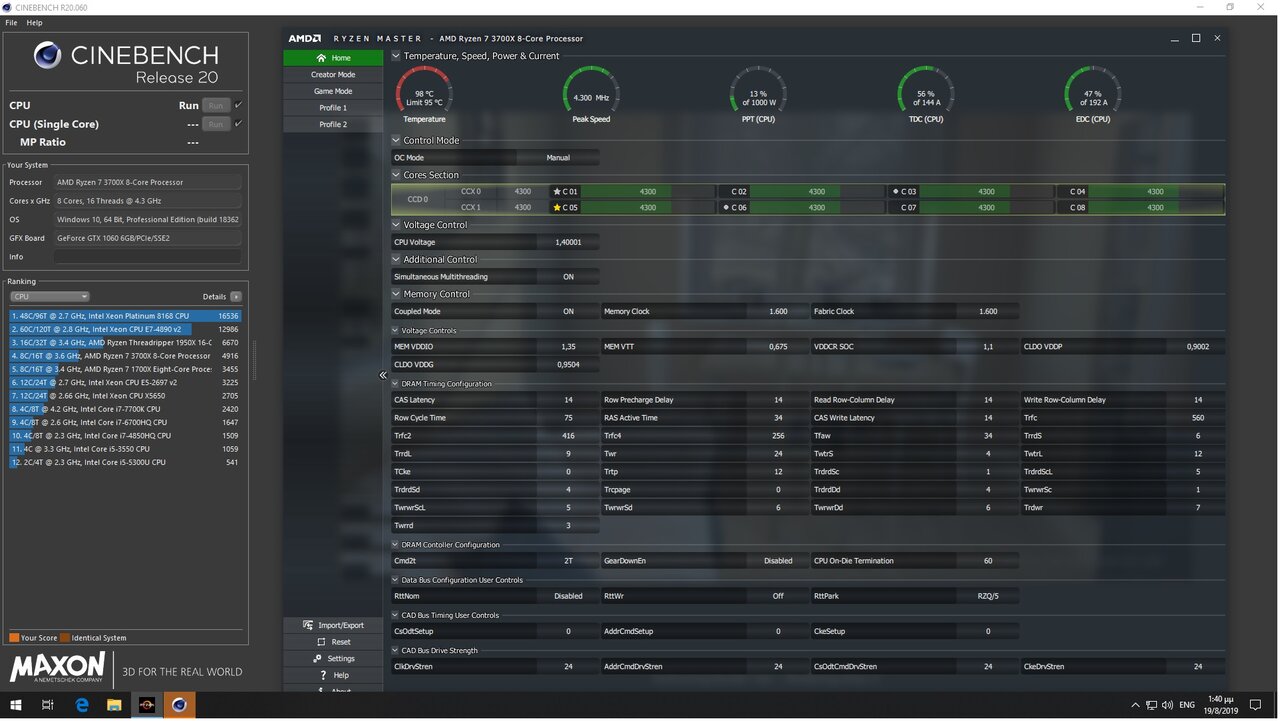Click the Run button for CPU test
Screen dimensions: 1280x721
click(x=216, y=105)
